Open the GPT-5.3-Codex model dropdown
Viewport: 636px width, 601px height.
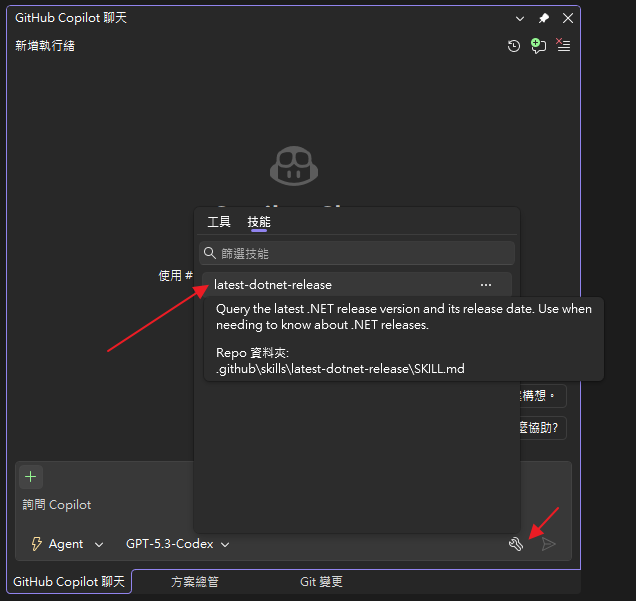pos(178,544)
